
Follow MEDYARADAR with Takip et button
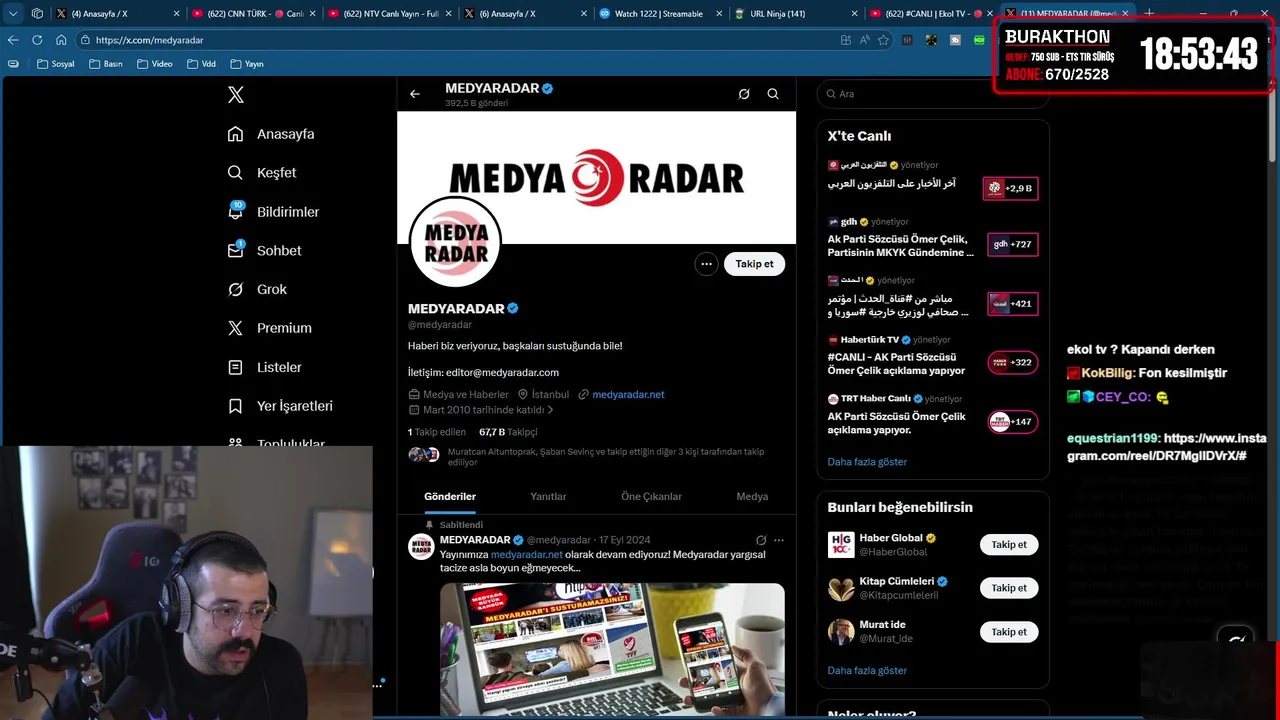click(755, 264)
